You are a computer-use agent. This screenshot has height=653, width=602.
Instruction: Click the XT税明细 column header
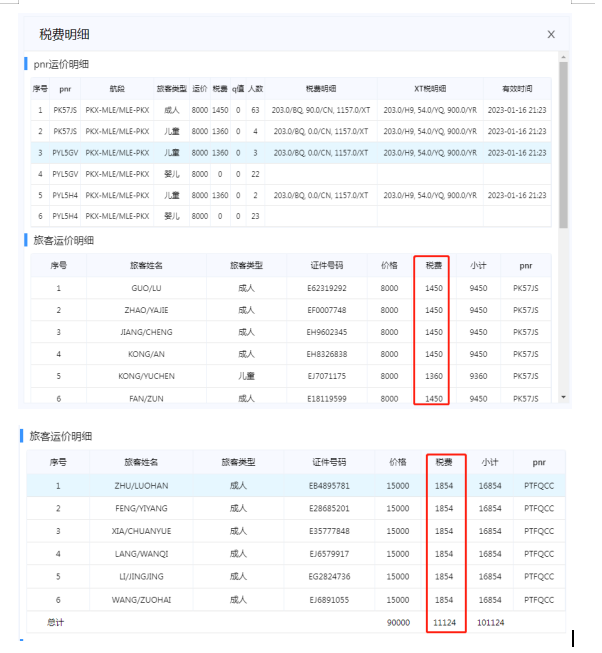pos(430,88)
